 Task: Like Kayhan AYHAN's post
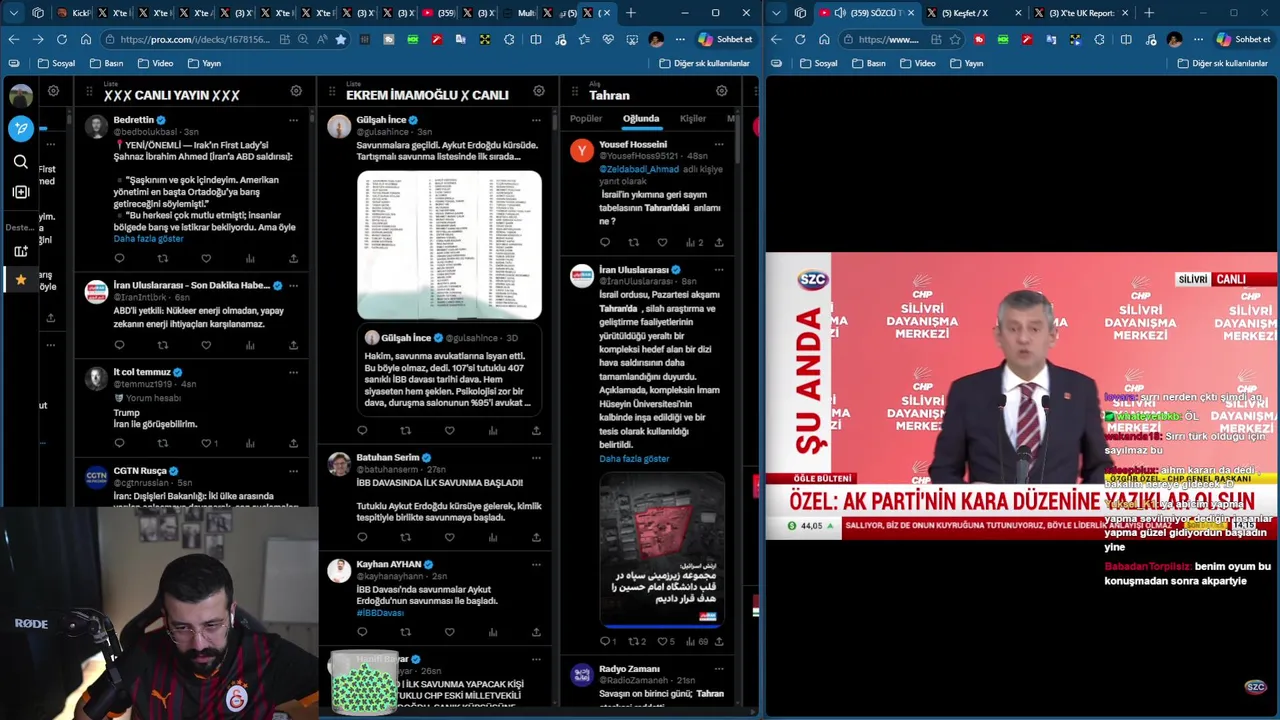coord(449,632)
